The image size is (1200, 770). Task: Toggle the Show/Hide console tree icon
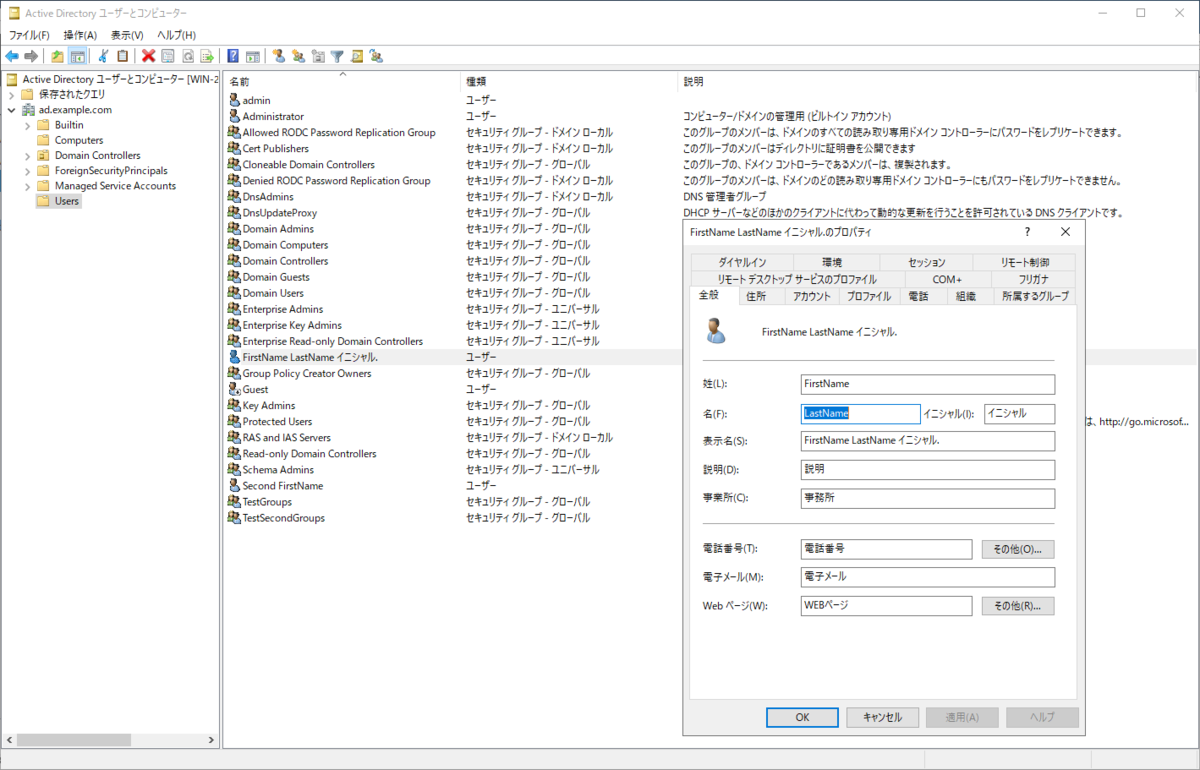click(x=77, y=56)
